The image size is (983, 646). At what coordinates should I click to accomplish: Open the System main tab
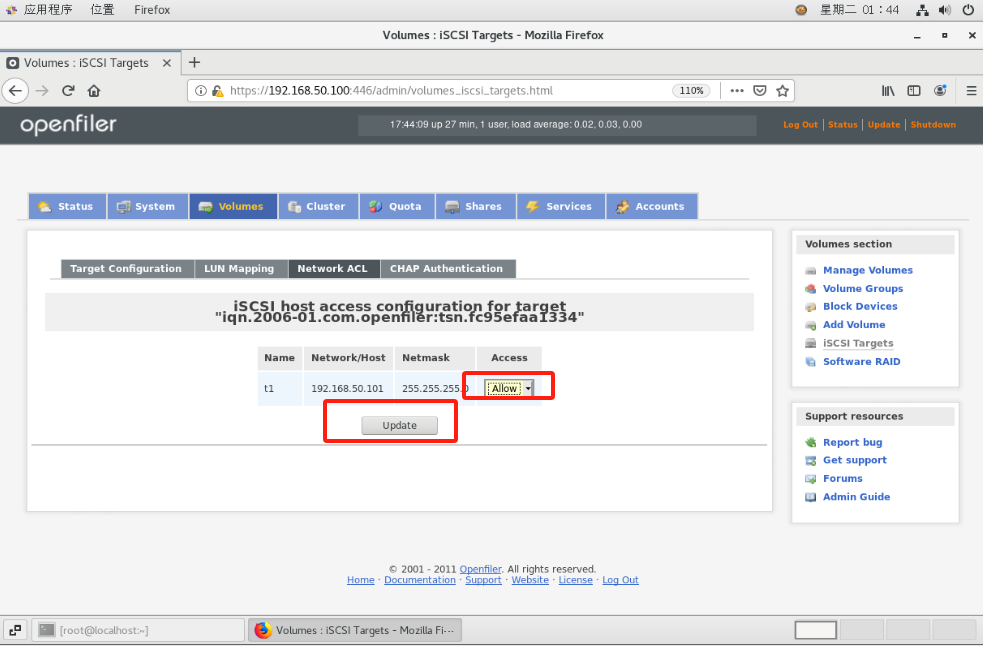point(147,206)
